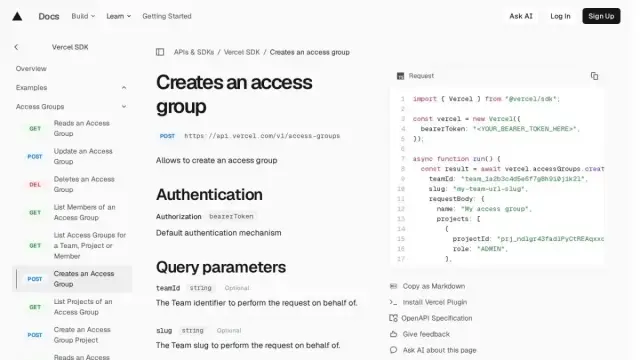The height and width of the screenshot is (360, 640).
Task: Click Copy as Markdown
Action: [x=434, y=286]
